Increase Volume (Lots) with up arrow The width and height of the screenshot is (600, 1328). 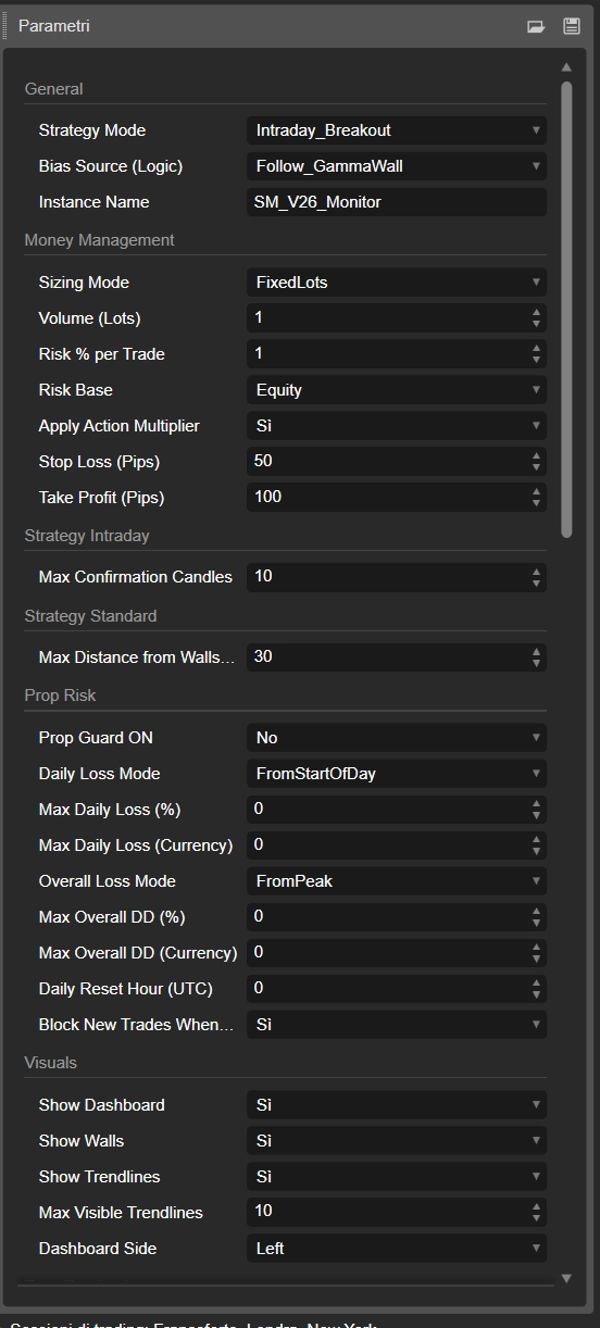tap(537, 313)
